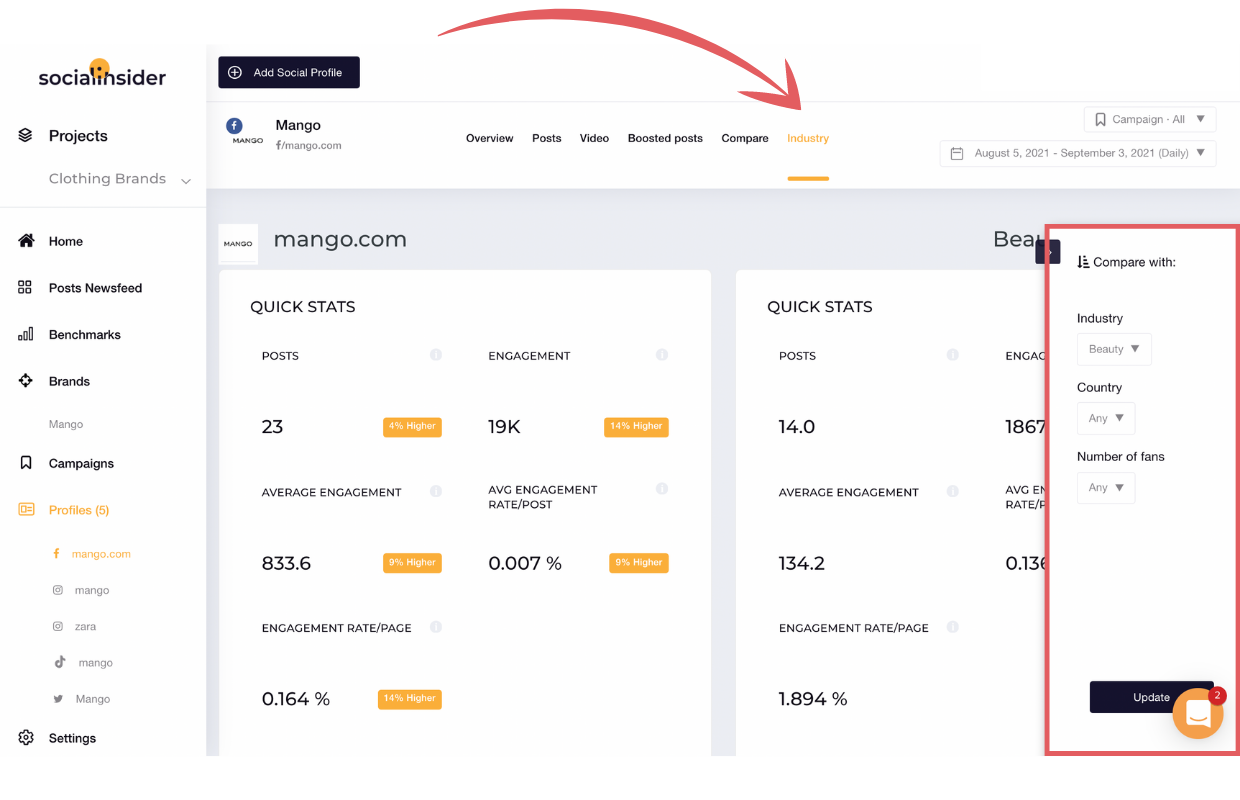
Task: Open Benchmarks in the sidebar
Action: point(85,335)
